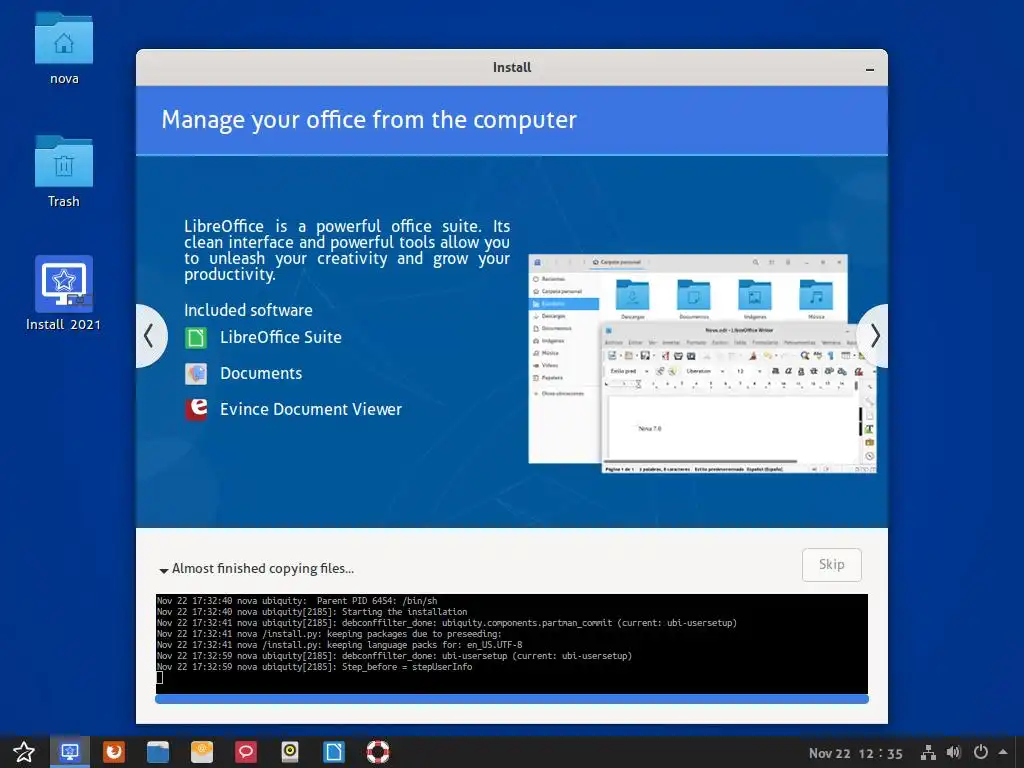The height and width of the screenshot is (768, 1024).
Task: Open the blue document app taskbar icon
Action: 334,752
